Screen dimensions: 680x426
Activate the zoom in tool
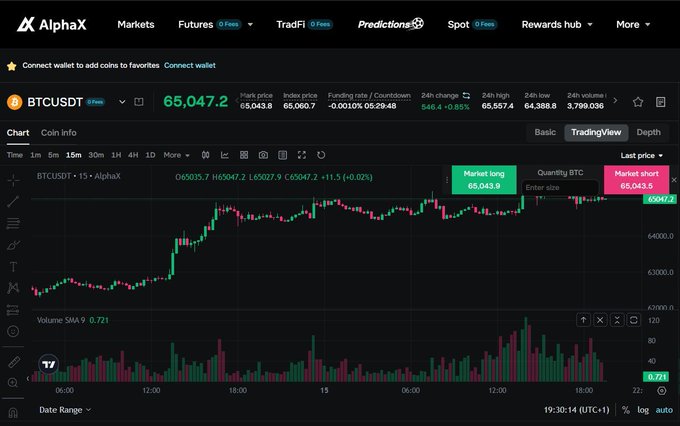[x=13, y=383]
